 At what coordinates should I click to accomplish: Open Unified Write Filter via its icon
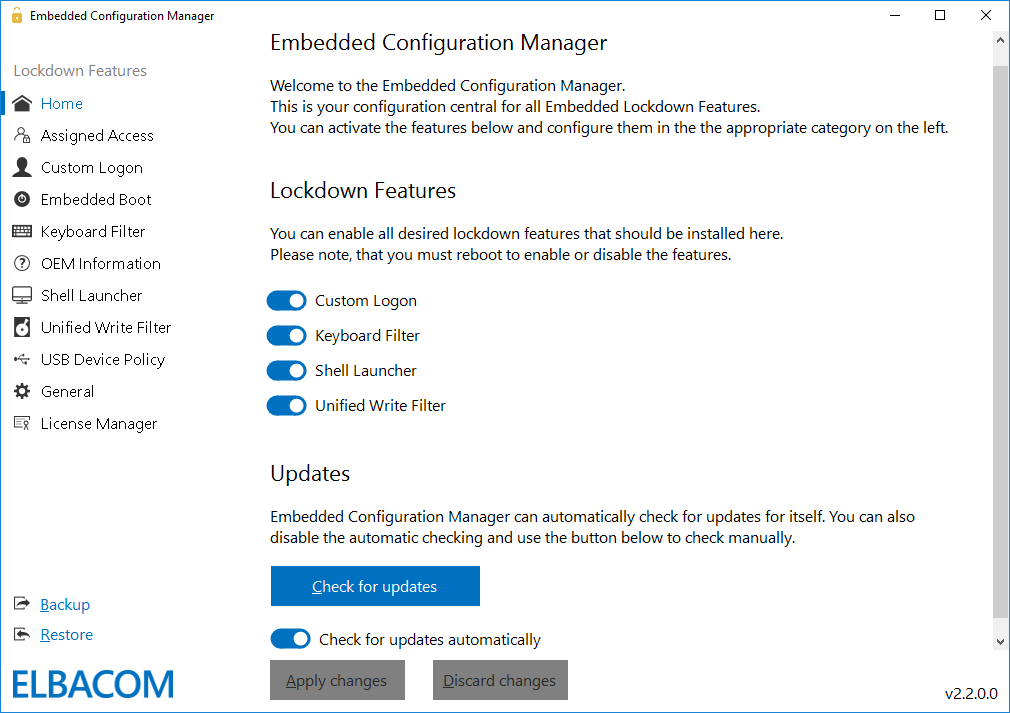point(21,327)
